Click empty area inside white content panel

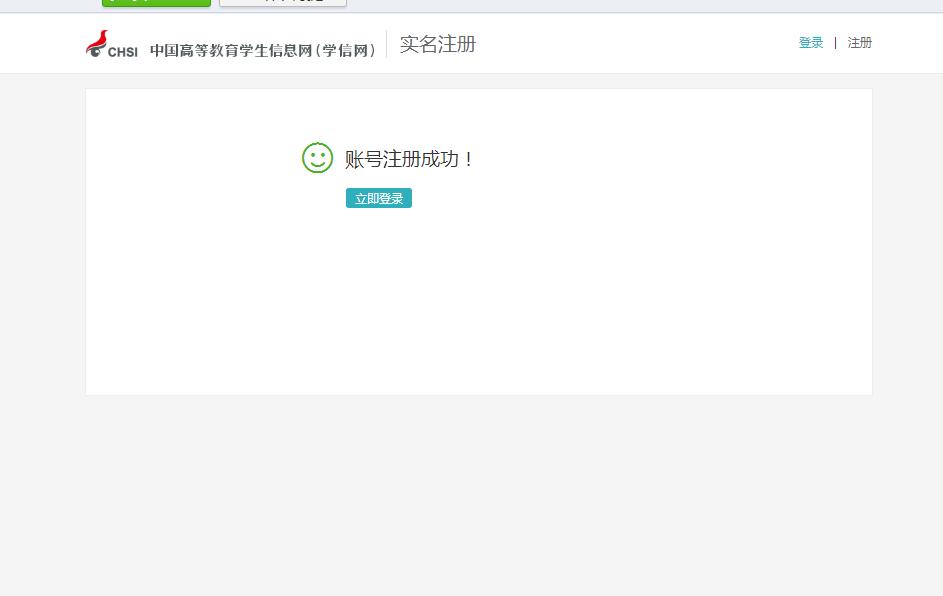pos(600,300)
